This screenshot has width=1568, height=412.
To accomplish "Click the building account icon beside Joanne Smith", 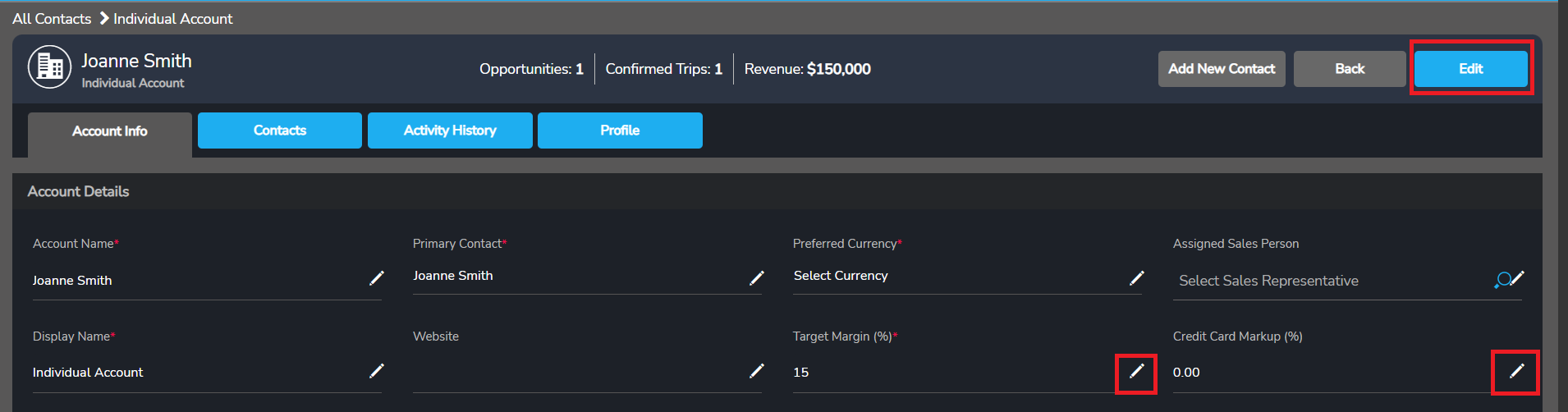I will pyautogui.click(x=50, y=67).
